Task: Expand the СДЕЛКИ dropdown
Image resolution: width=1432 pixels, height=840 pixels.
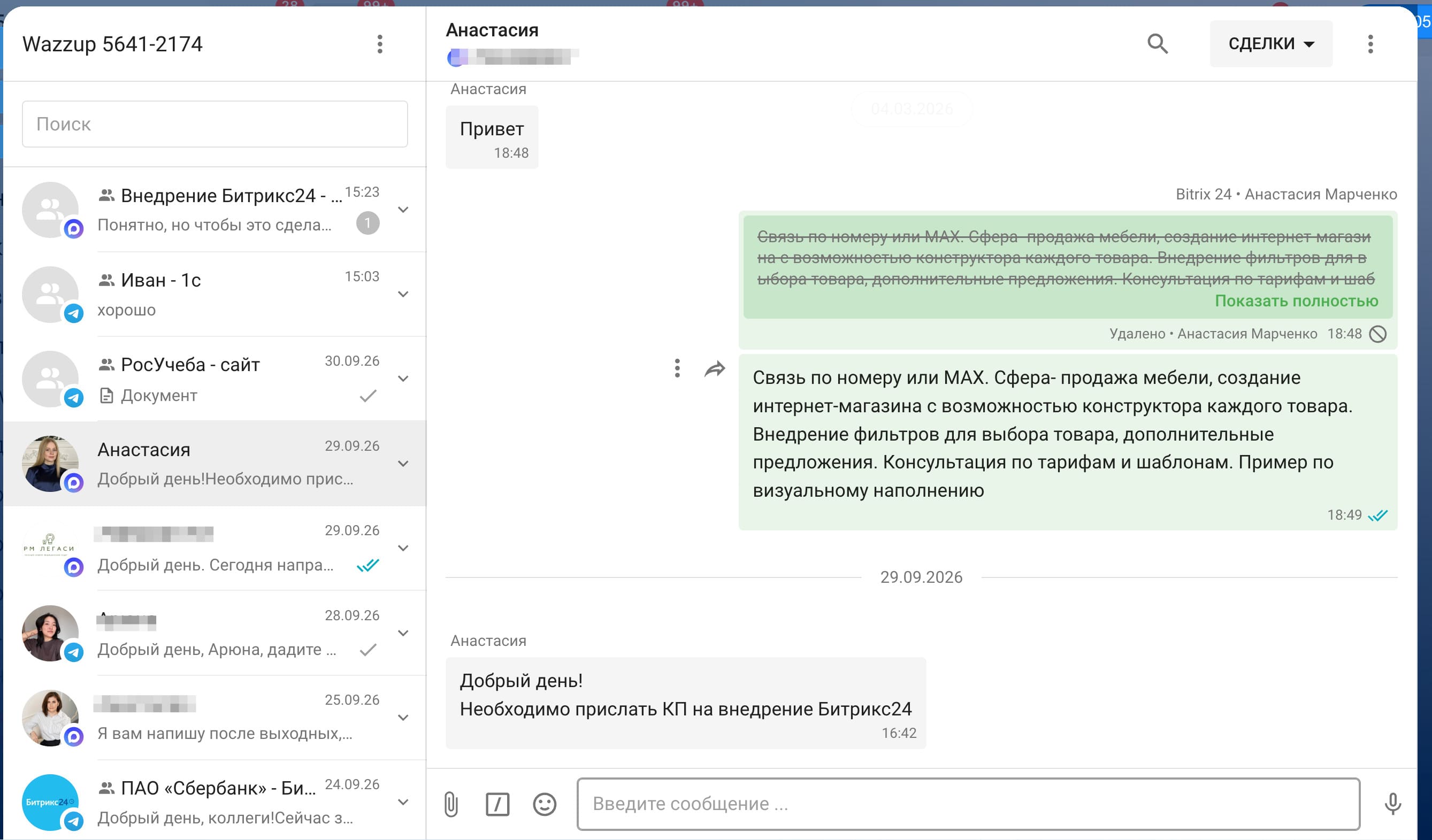Action: [x=1270, y=44]
